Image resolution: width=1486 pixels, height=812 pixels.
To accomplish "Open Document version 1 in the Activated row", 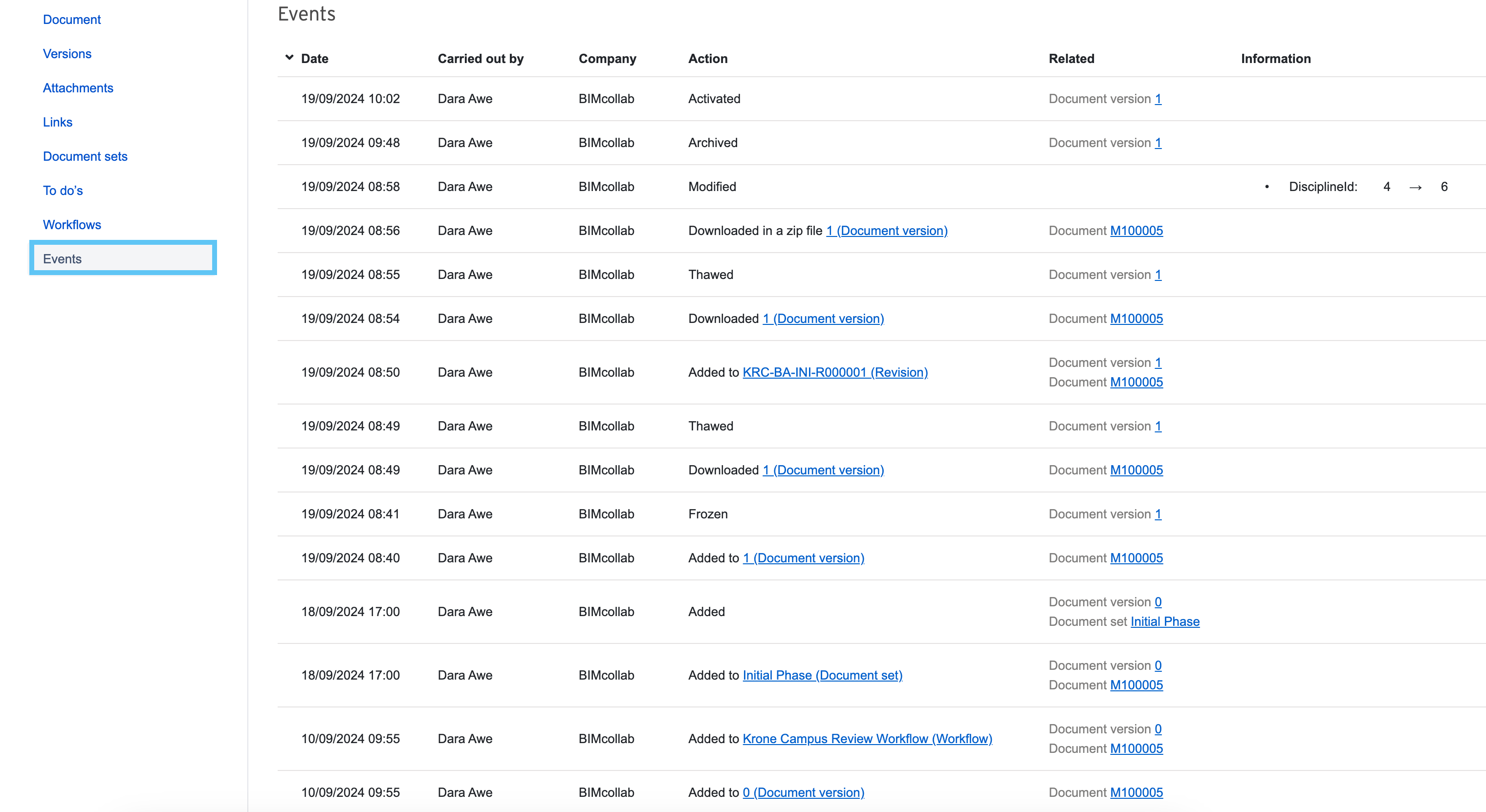I will point(1158,99).
